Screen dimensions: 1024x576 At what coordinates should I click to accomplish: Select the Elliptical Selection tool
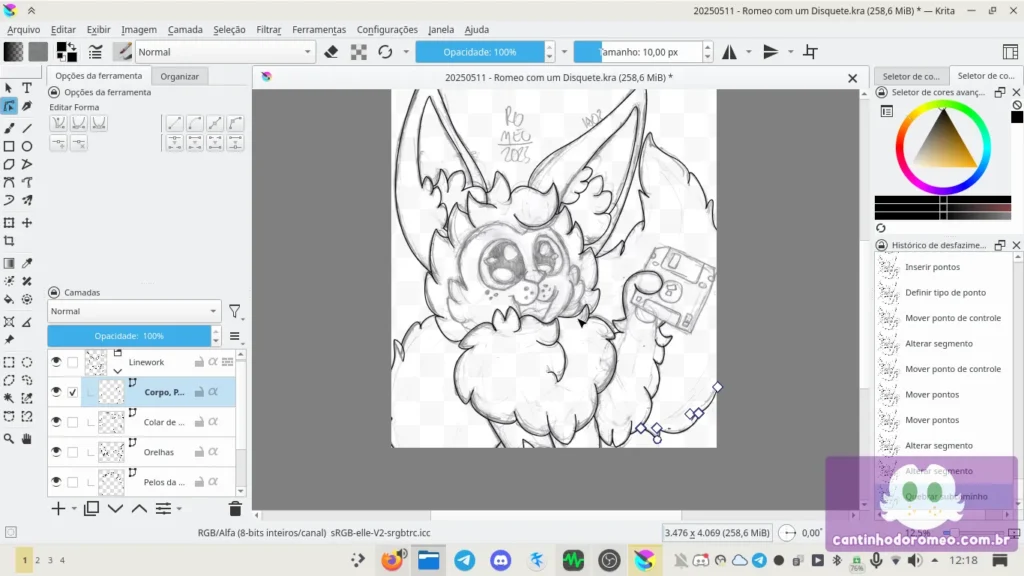click(x=27, y=362)
